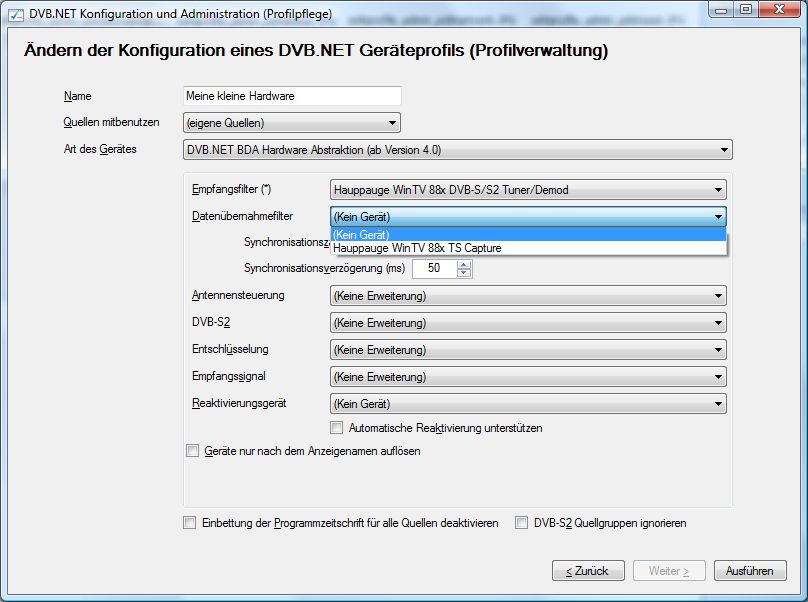808x602 pixels.
Task: Enable automatic reactivation support checkbox
Action: point(337,428)
